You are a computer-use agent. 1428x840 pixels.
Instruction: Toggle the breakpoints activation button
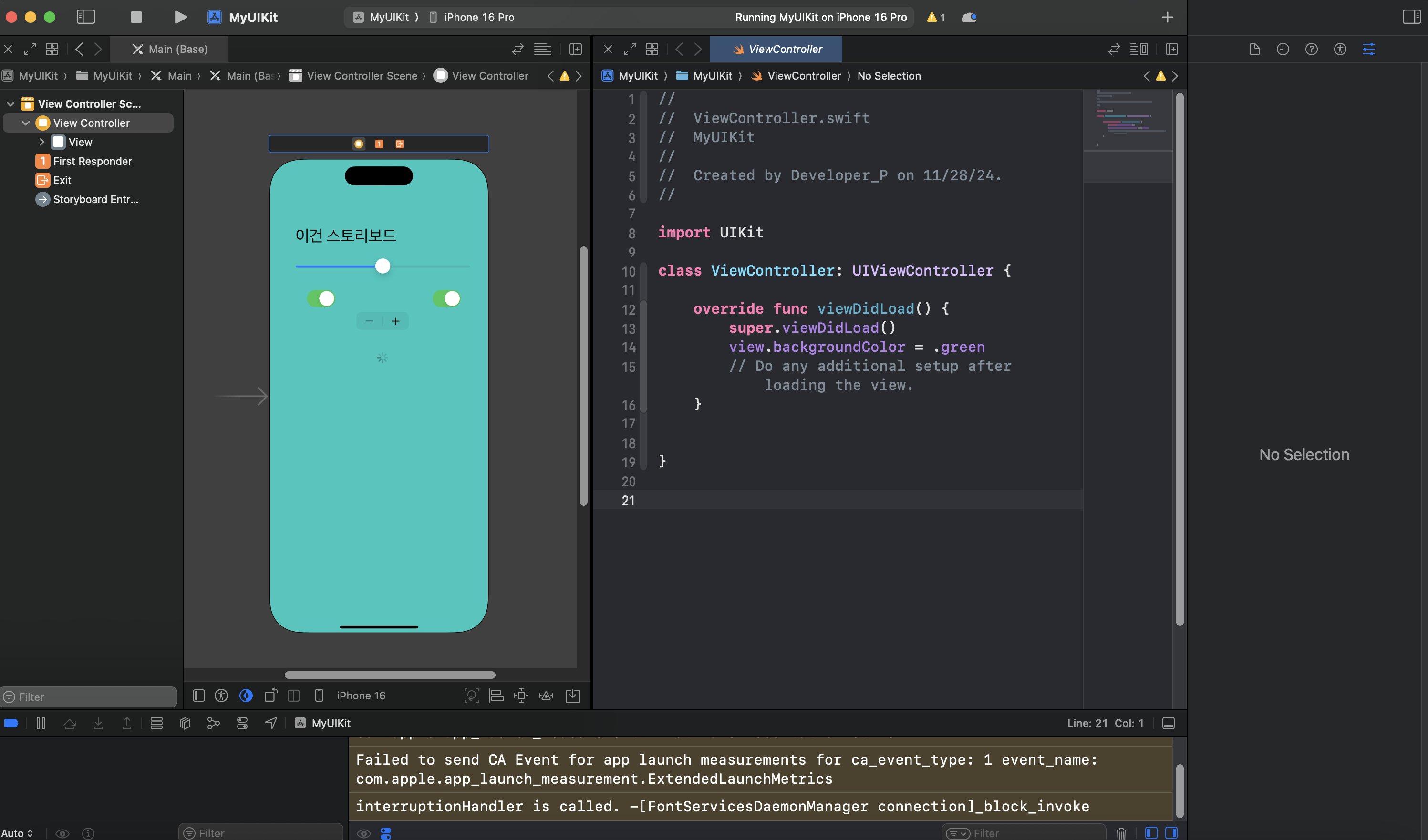(11, 723)
